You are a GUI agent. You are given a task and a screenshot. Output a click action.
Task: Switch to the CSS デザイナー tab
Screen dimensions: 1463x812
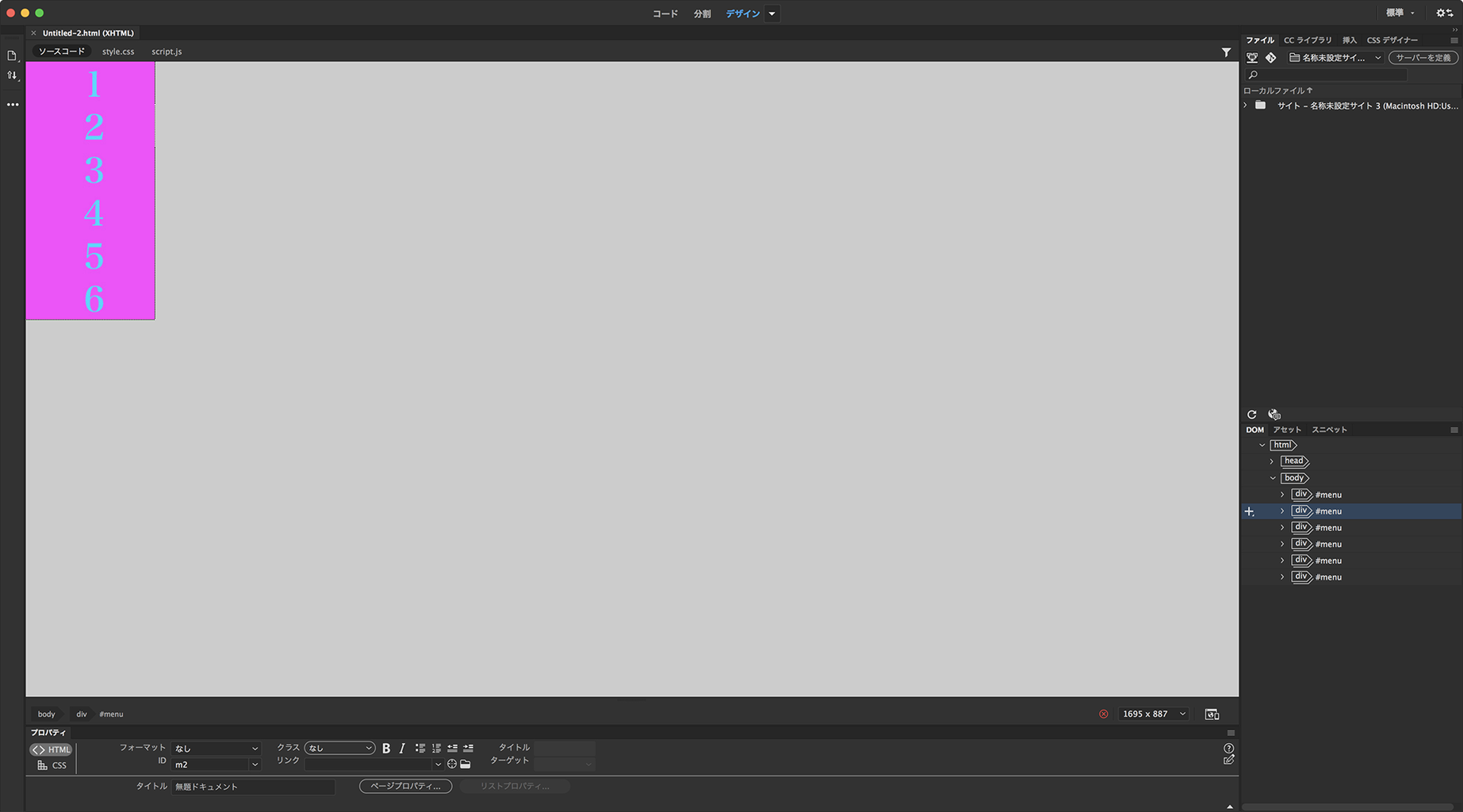[x=1392, y=40]
